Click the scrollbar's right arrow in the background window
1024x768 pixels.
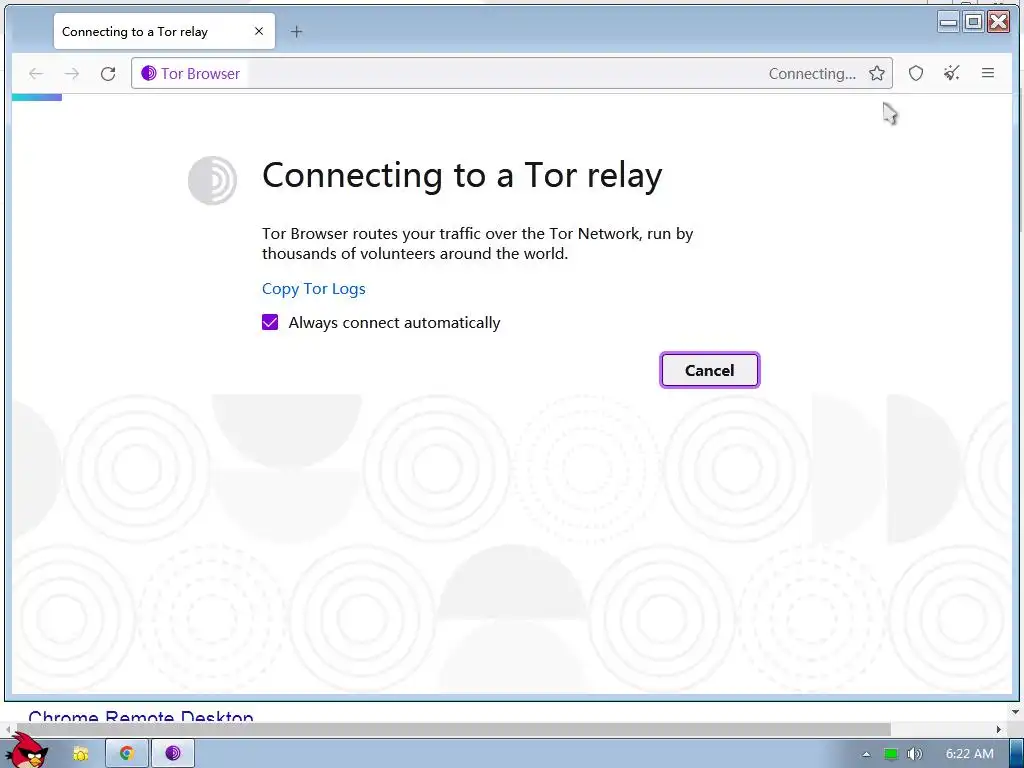tap(999, 729)
